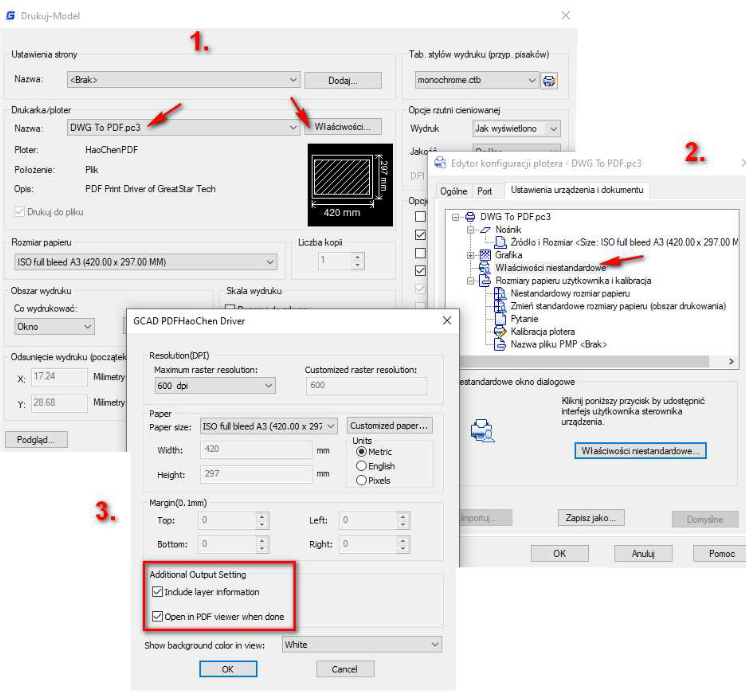Click the Nazwa pliku PMP file icon
746x692 pixels.
pos(500,344)
